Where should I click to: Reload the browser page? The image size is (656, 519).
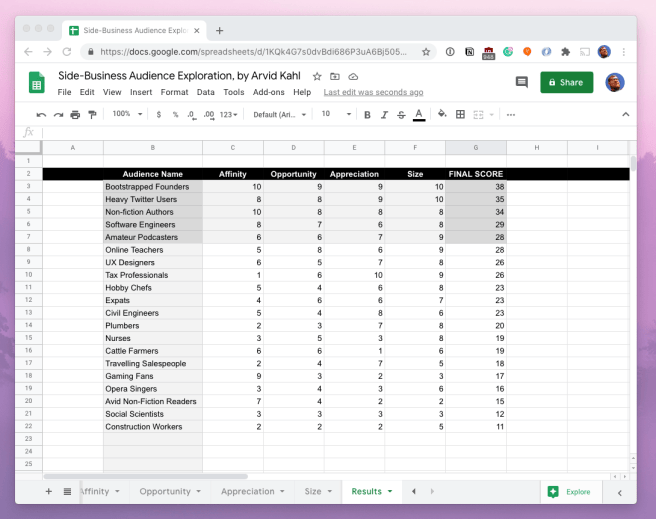(67, 52)
